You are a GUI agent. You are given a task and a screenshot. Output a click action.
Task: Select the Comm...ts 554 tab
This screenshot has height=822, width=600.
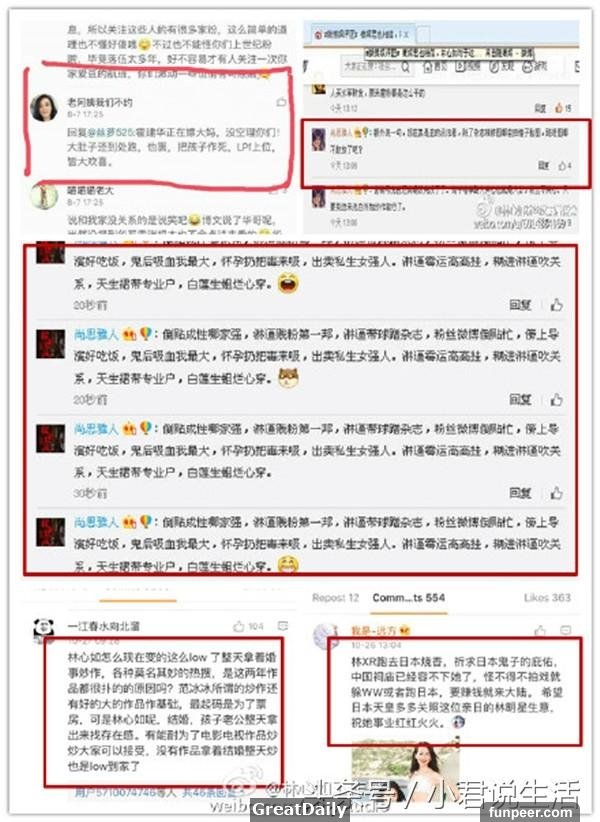pyautogui.click(x=409, y=598)
